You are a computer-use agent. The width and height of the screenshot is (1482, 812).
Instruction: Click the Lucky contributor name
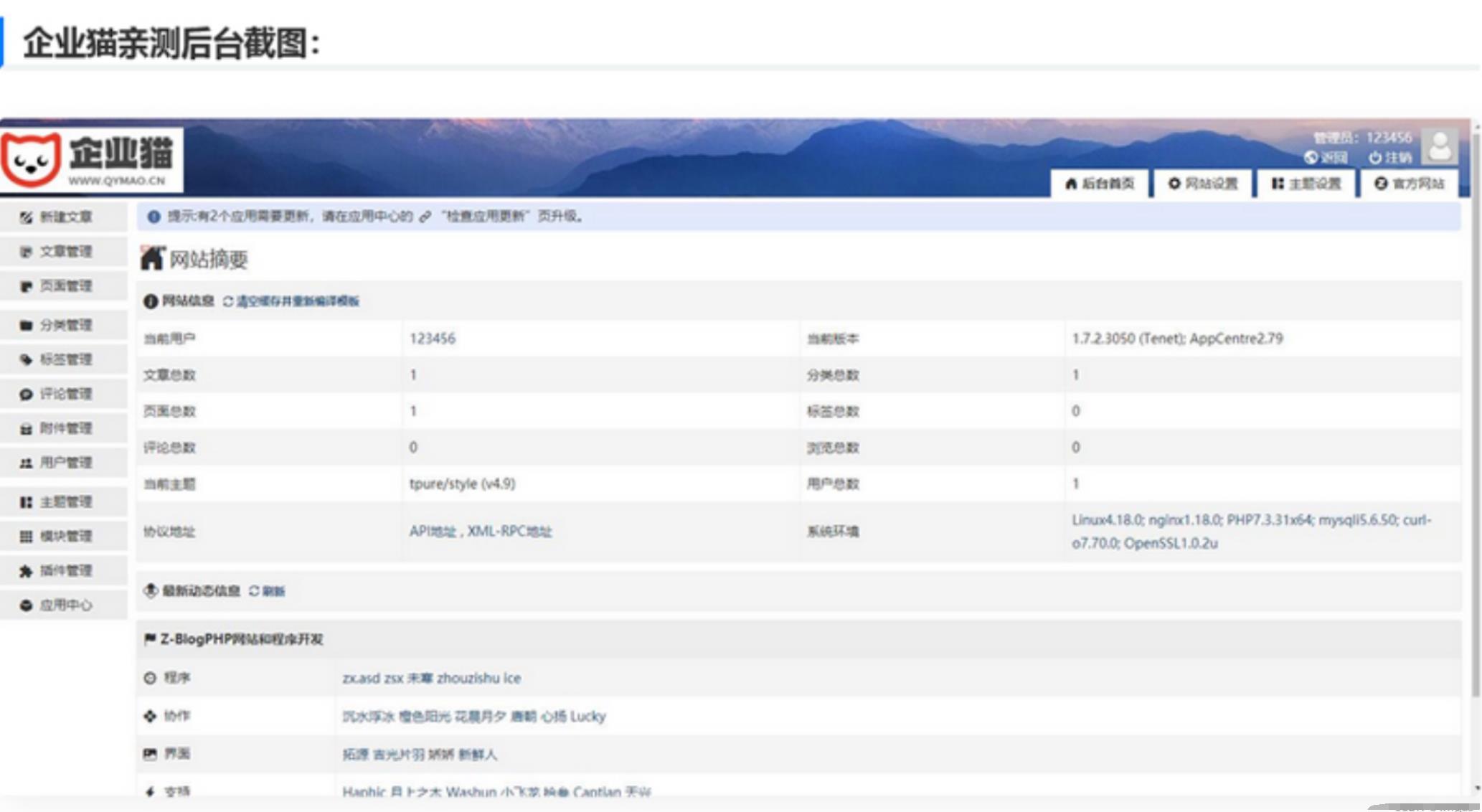click(588, 716)
